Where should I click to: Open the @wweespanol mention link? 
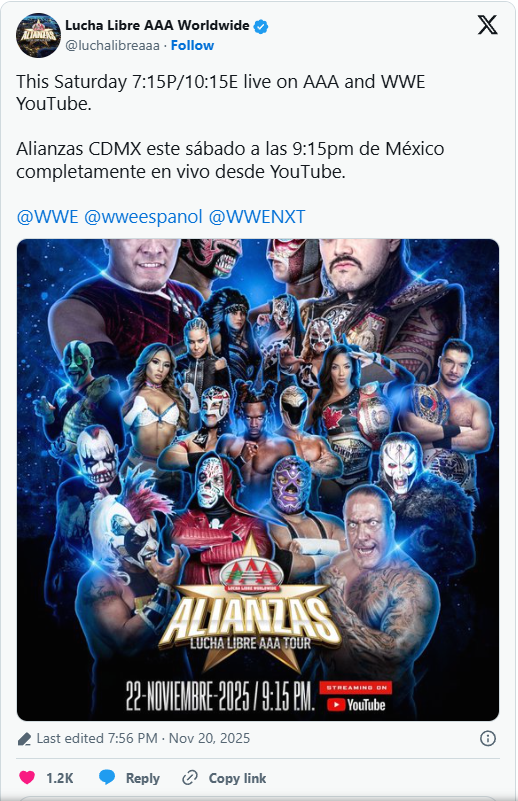[143, 217]
